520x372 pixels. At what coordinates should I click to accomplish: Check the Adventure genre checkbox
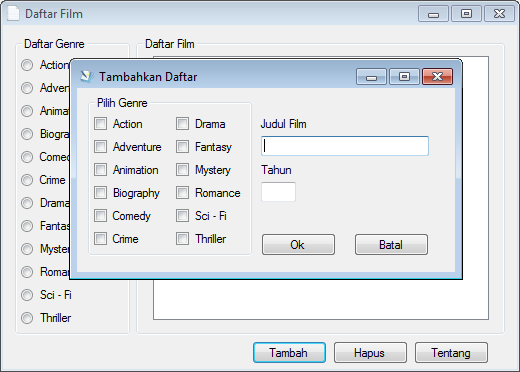100,147
